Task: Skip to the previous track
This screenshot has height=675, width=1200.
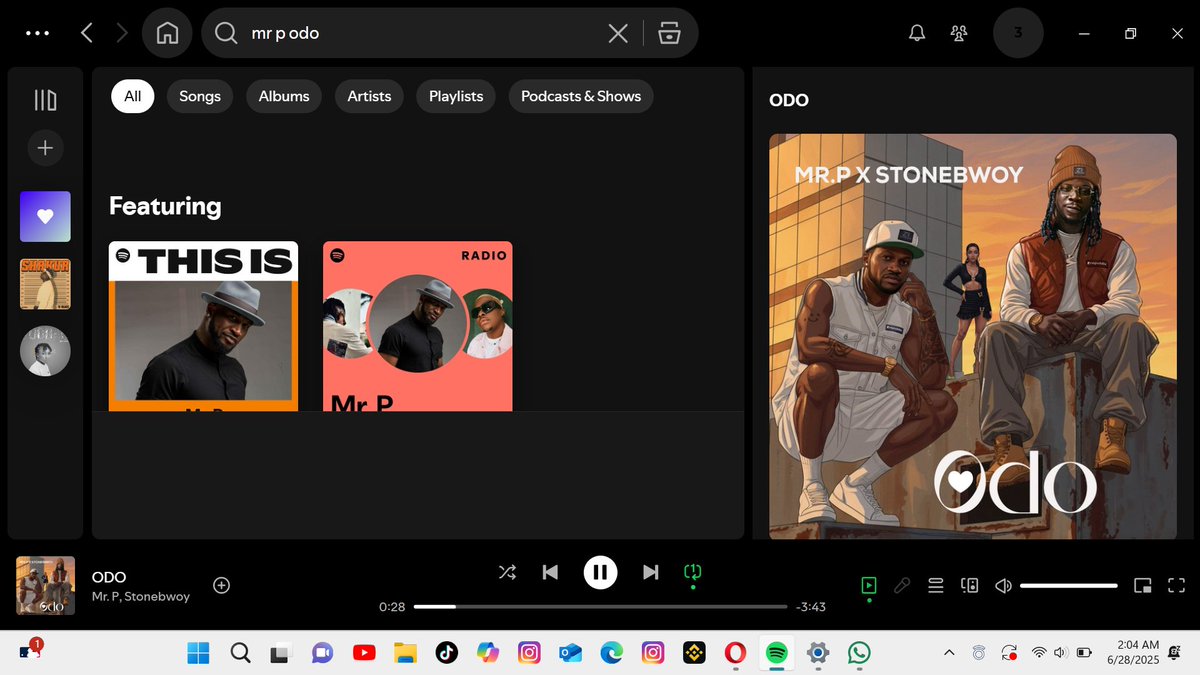Action: (550, 572)
